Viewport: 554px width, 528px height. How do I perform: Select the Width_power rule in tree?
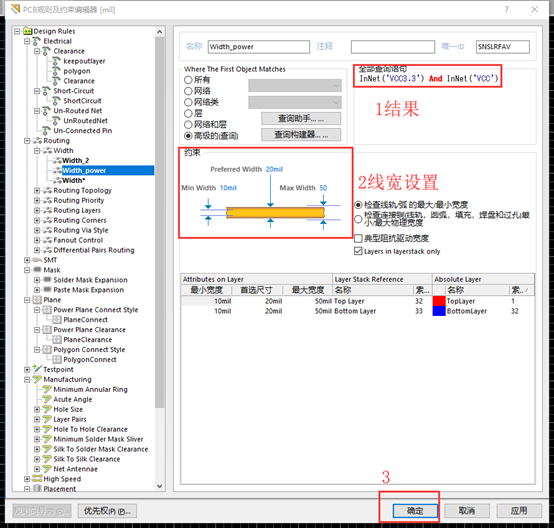[108, 171]
